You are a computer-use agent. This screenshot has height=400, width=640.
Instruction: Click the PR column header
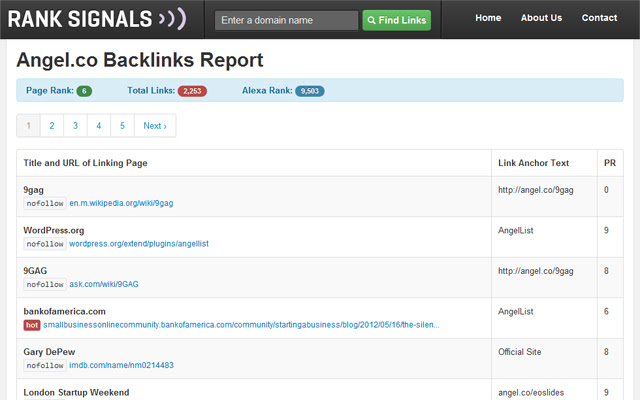click(610, 163)
